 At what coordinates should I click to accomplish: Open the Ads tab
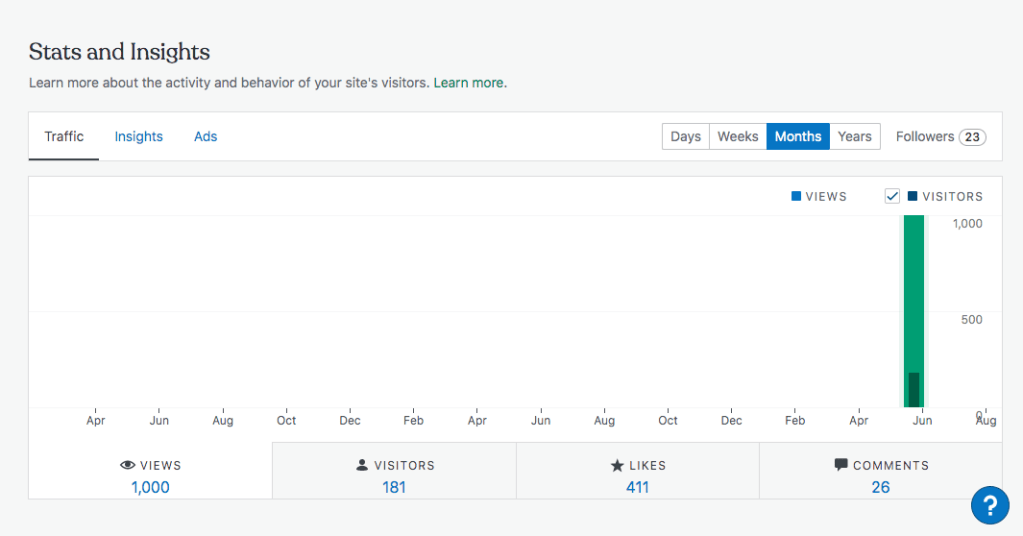click(205, 137)
